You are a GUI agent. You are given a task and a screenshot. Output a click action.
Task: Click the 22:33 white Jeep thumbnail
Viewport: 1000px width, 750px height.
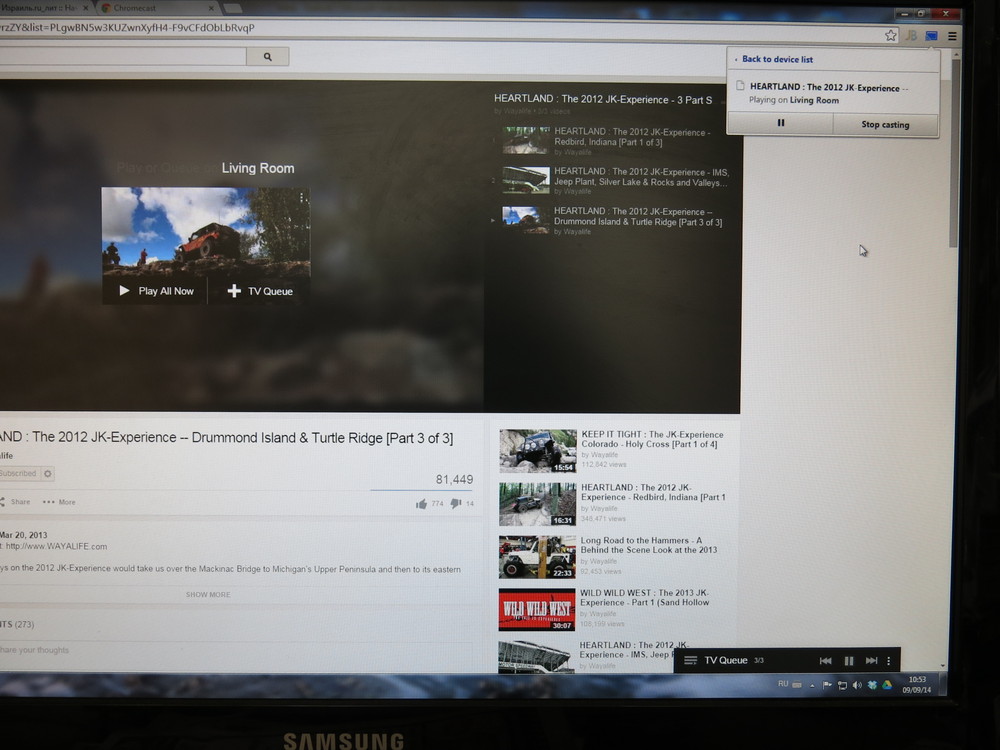pos(537,557)
